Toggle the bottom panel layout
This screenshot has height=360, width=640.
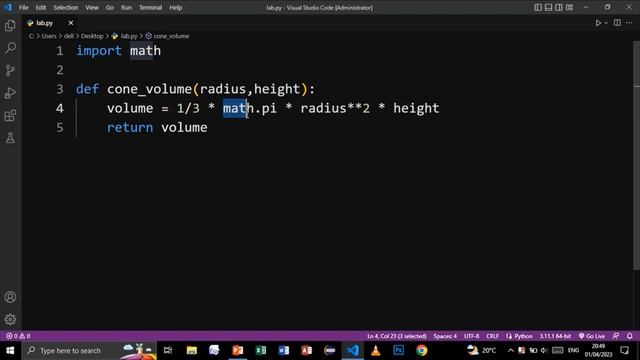[x=549, y=7]
